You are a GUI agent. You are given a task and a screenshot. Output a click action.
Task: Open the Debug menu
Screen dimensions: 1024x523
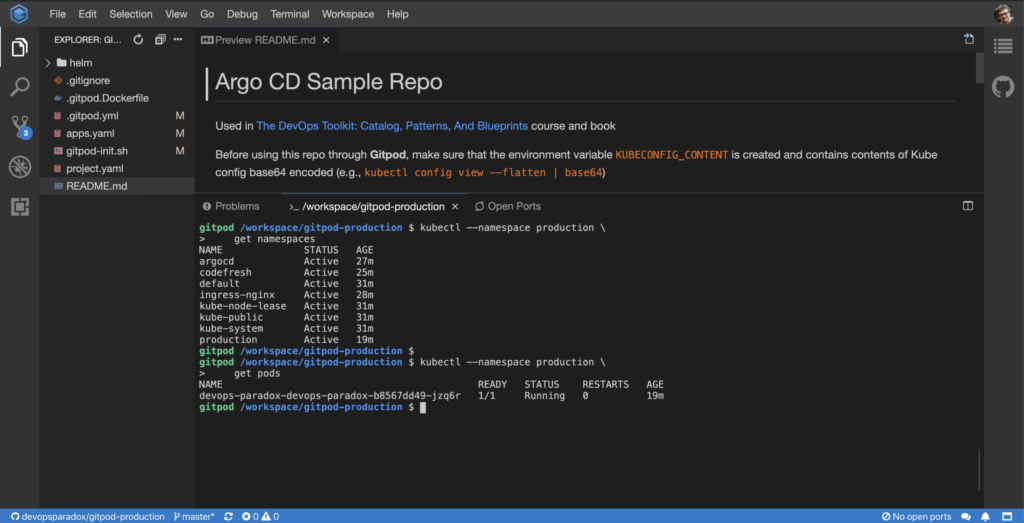(x=242, y=14)
